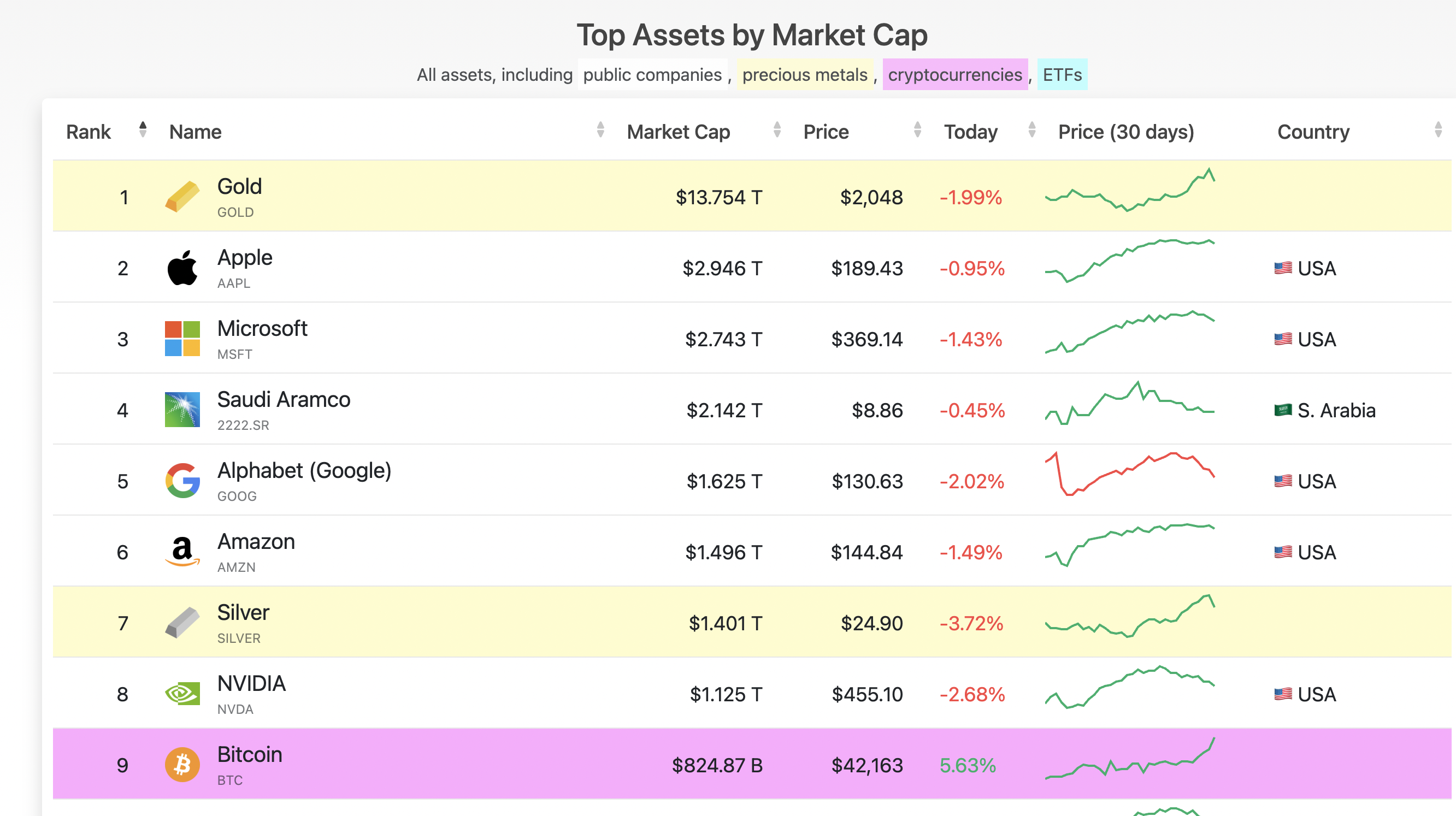Click Silver's -3.72% daily change
This screenshot has width=1456, height=816.
[971, 623]
